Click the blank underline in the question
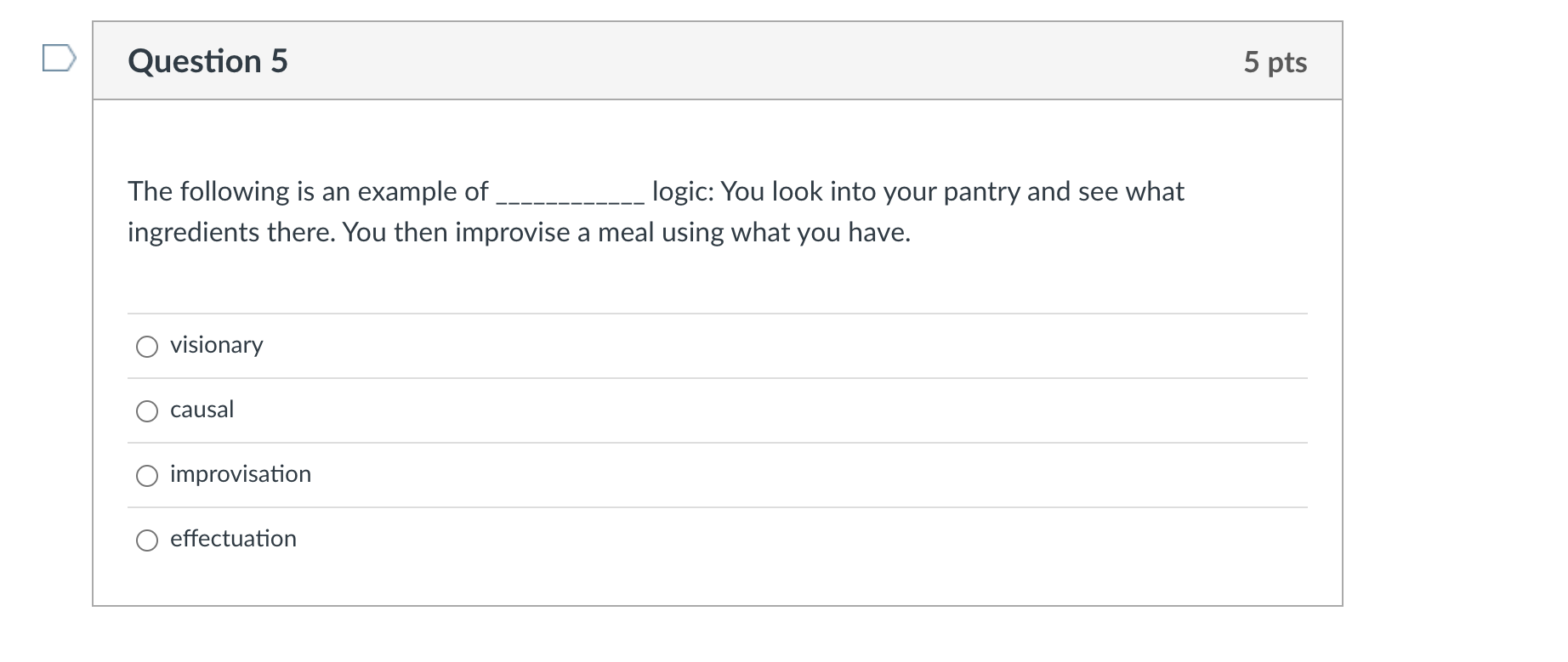Image resolution: width=1568 pixels, height=662 pixels. click(570, 195)
